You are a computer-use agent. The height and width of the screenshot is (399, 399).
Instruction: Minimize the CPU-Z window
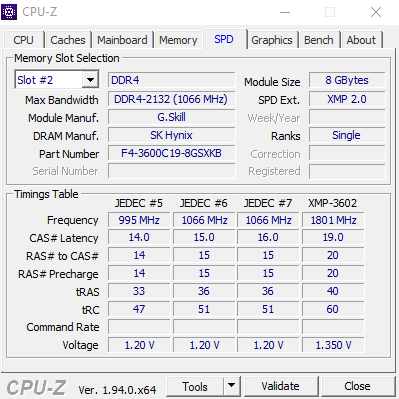pyautogui.click(x=285, y=12)
